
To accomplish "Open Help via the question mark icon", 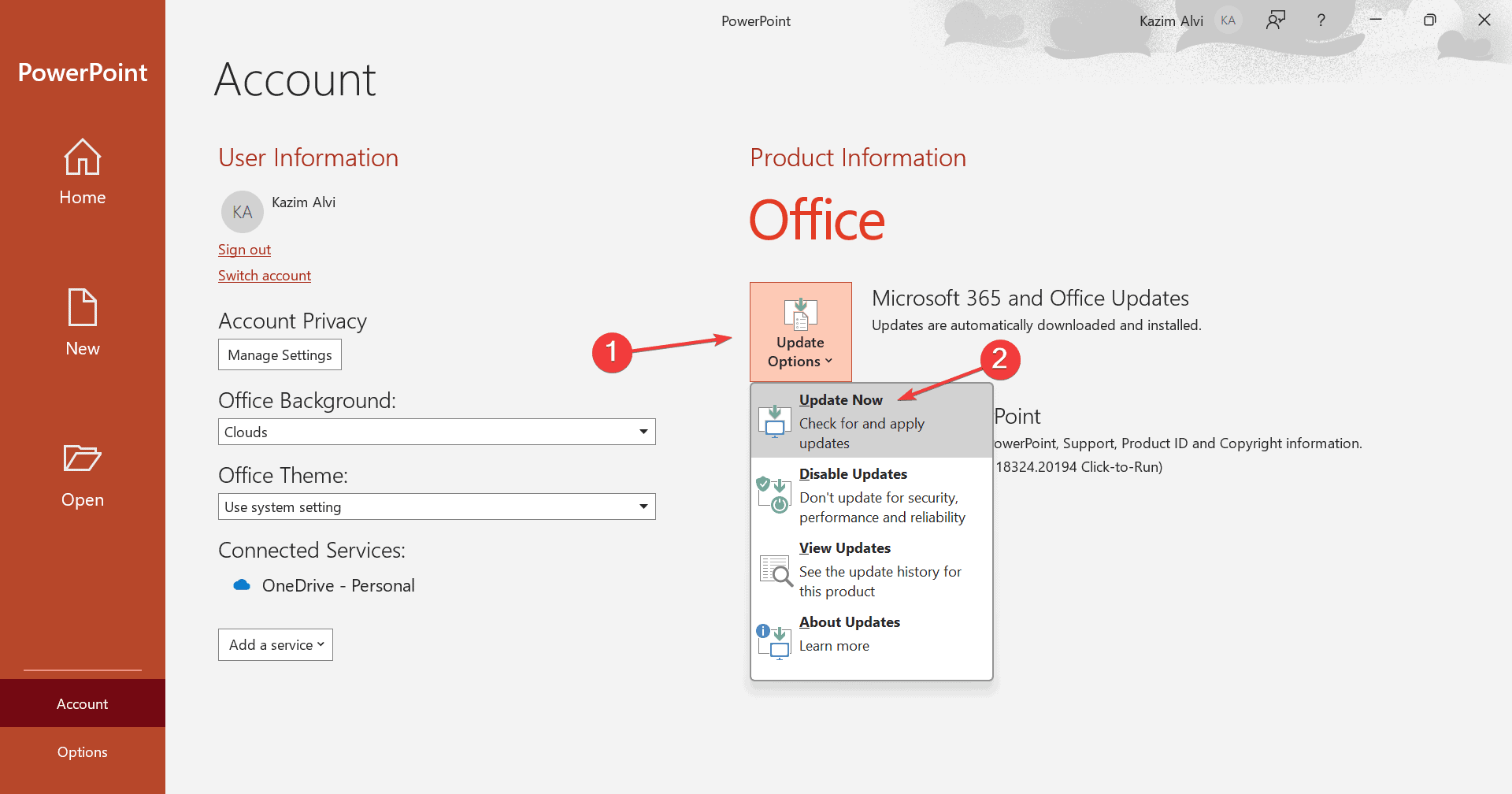I will [x=1321, y=20].
